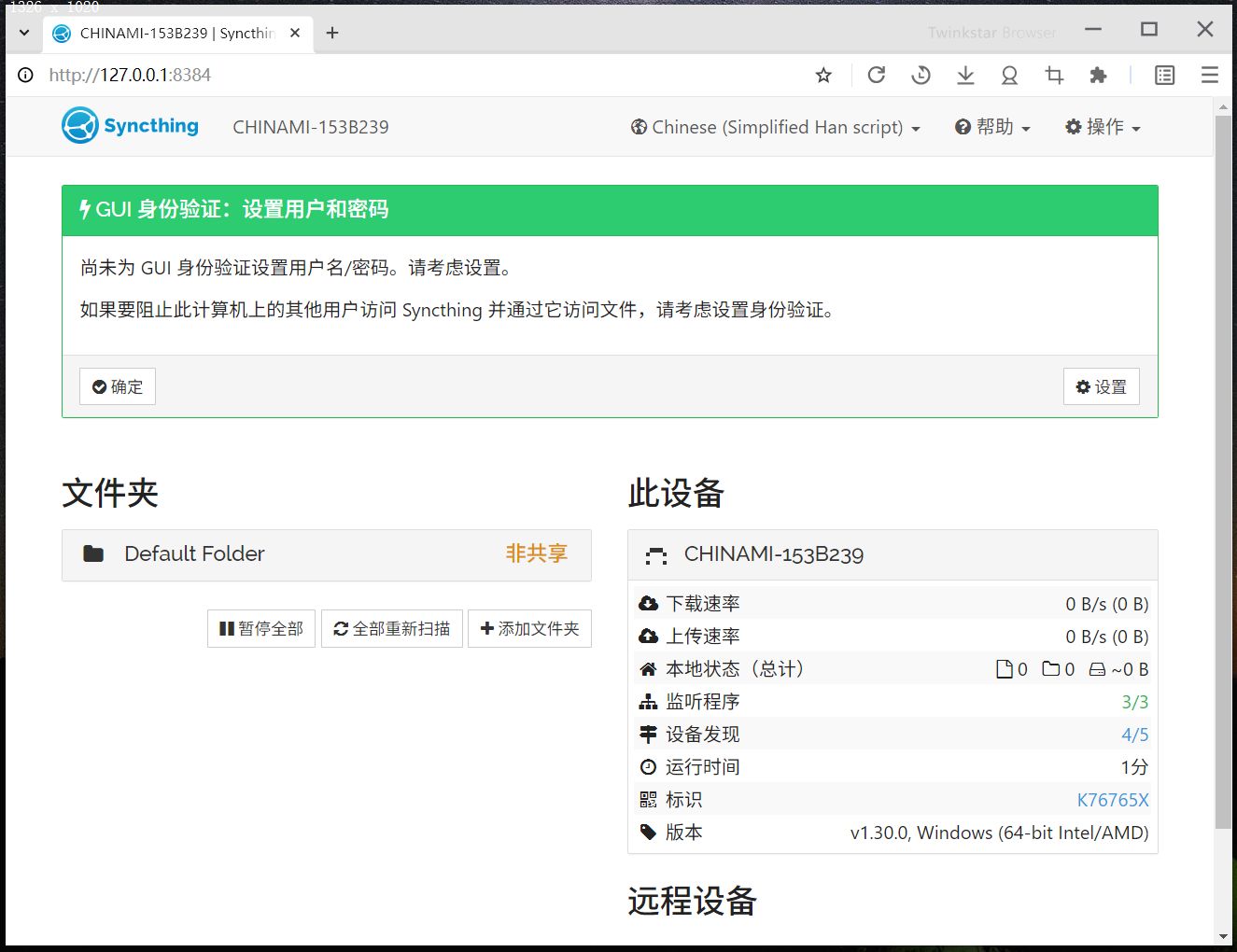The width and height of the screenshot is (1237, 952).
Task: Click the address bar URL field
Action: click(420, 75)
